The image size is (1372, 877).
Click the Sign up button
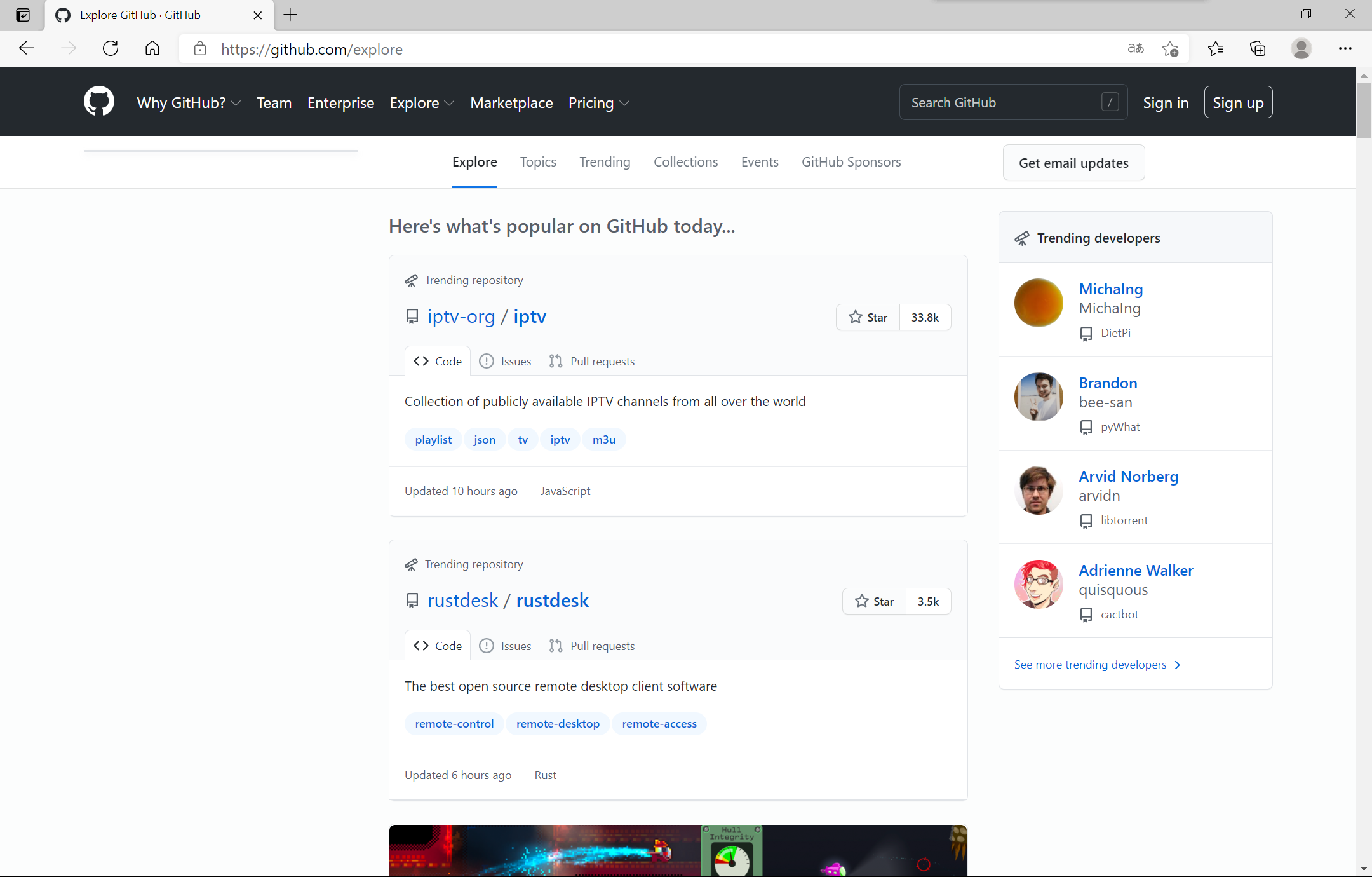[x=1238, y=103]
